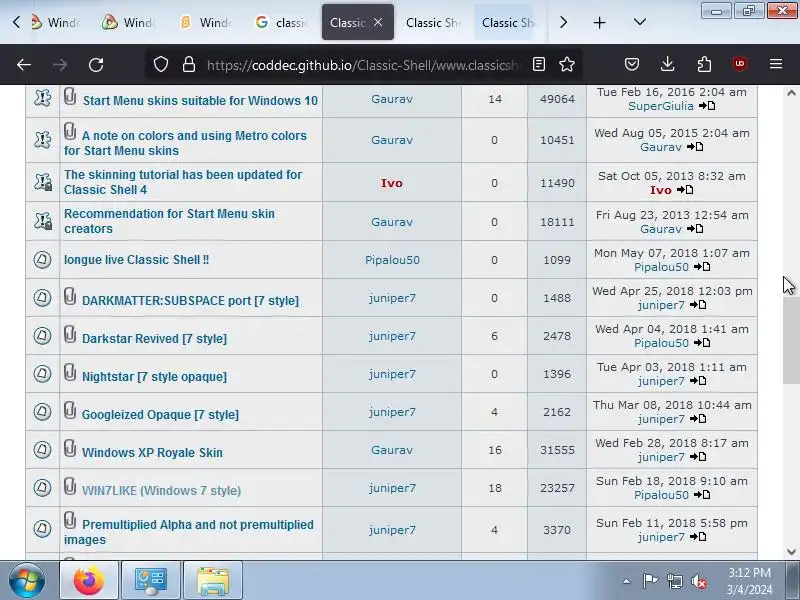Open 'A note on colors and using Metro colors' topic
This screenshot has width=800, height=600.
tap(185, 143)
